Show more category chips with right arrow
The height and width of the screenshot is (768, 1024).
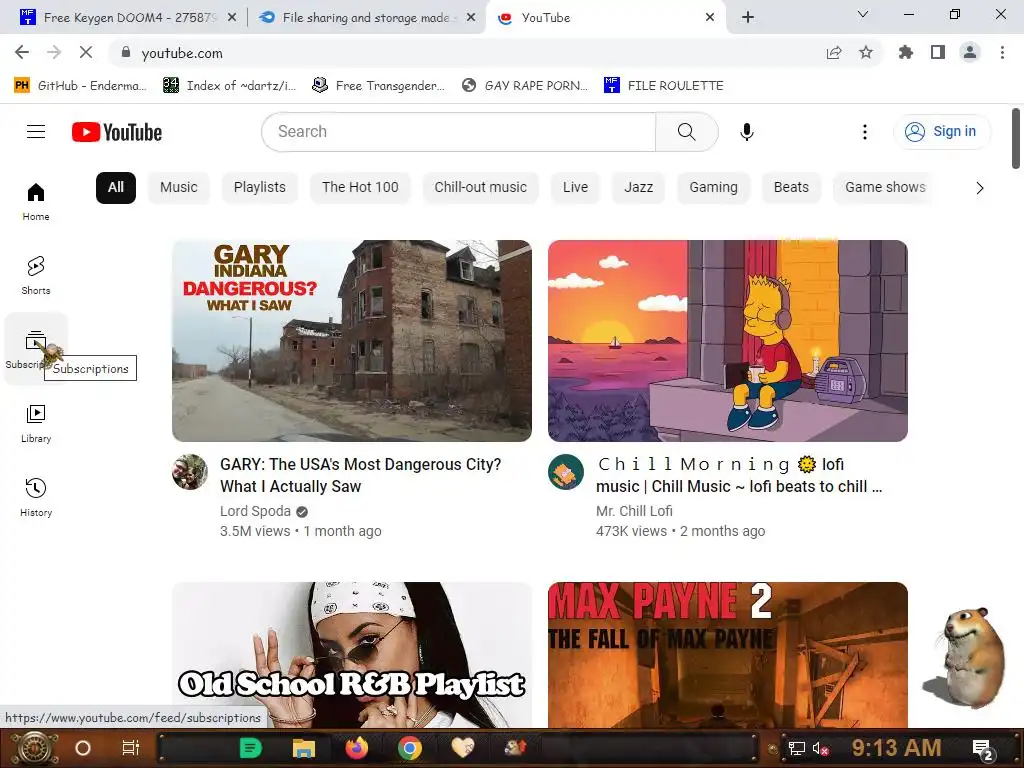point(979,188)
